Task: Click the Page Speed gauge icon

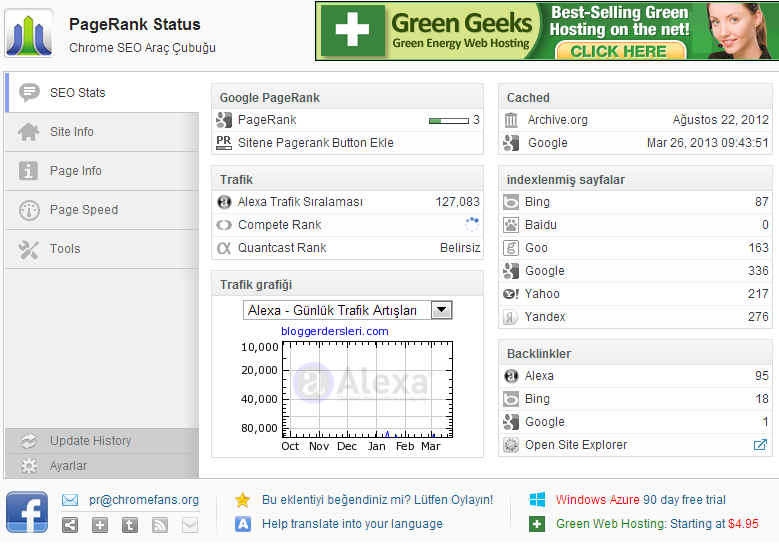Action: (29, 210)
